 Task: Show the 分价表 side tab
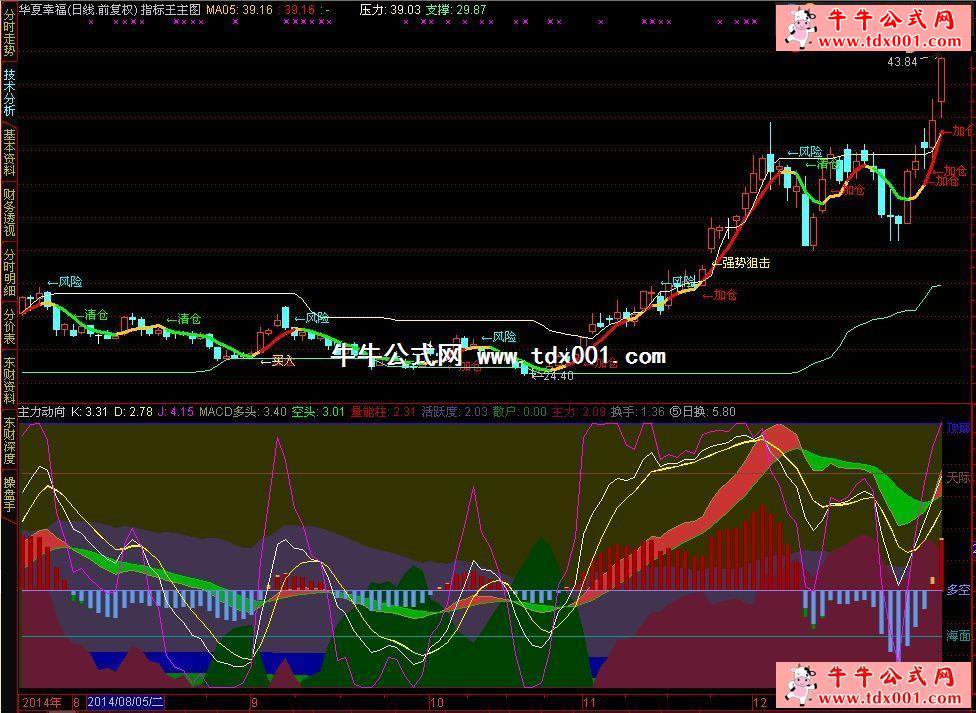coord(9,326)
